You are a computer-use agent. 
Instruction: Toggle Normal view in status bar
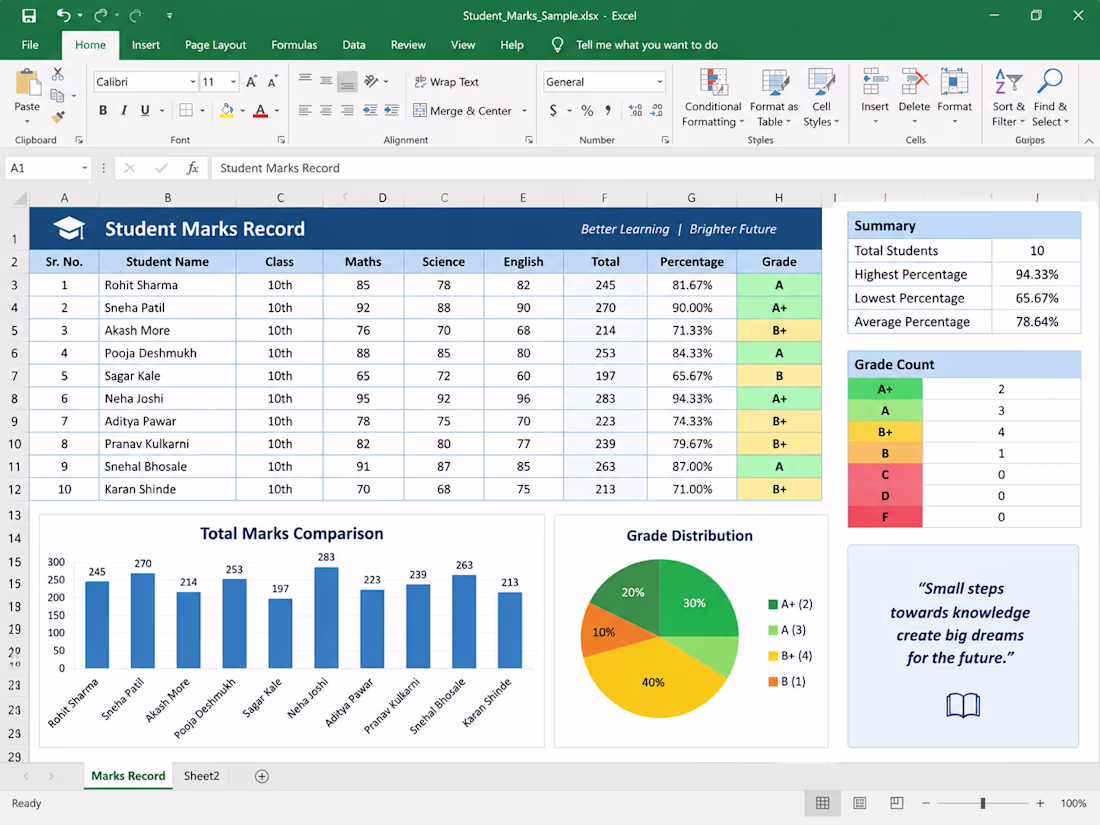pyautogui.click(x=822, y=803)
